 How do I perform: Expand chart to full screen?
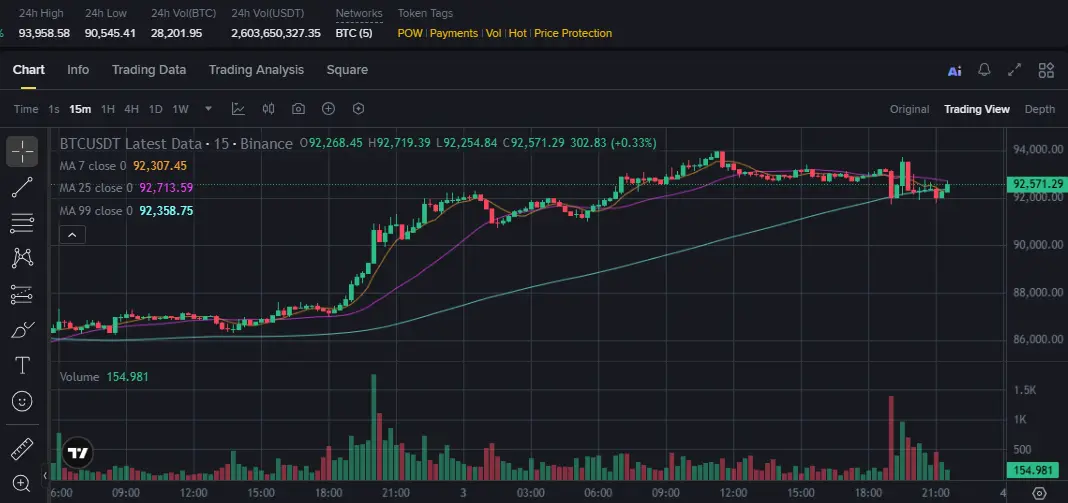[1015, 70]
